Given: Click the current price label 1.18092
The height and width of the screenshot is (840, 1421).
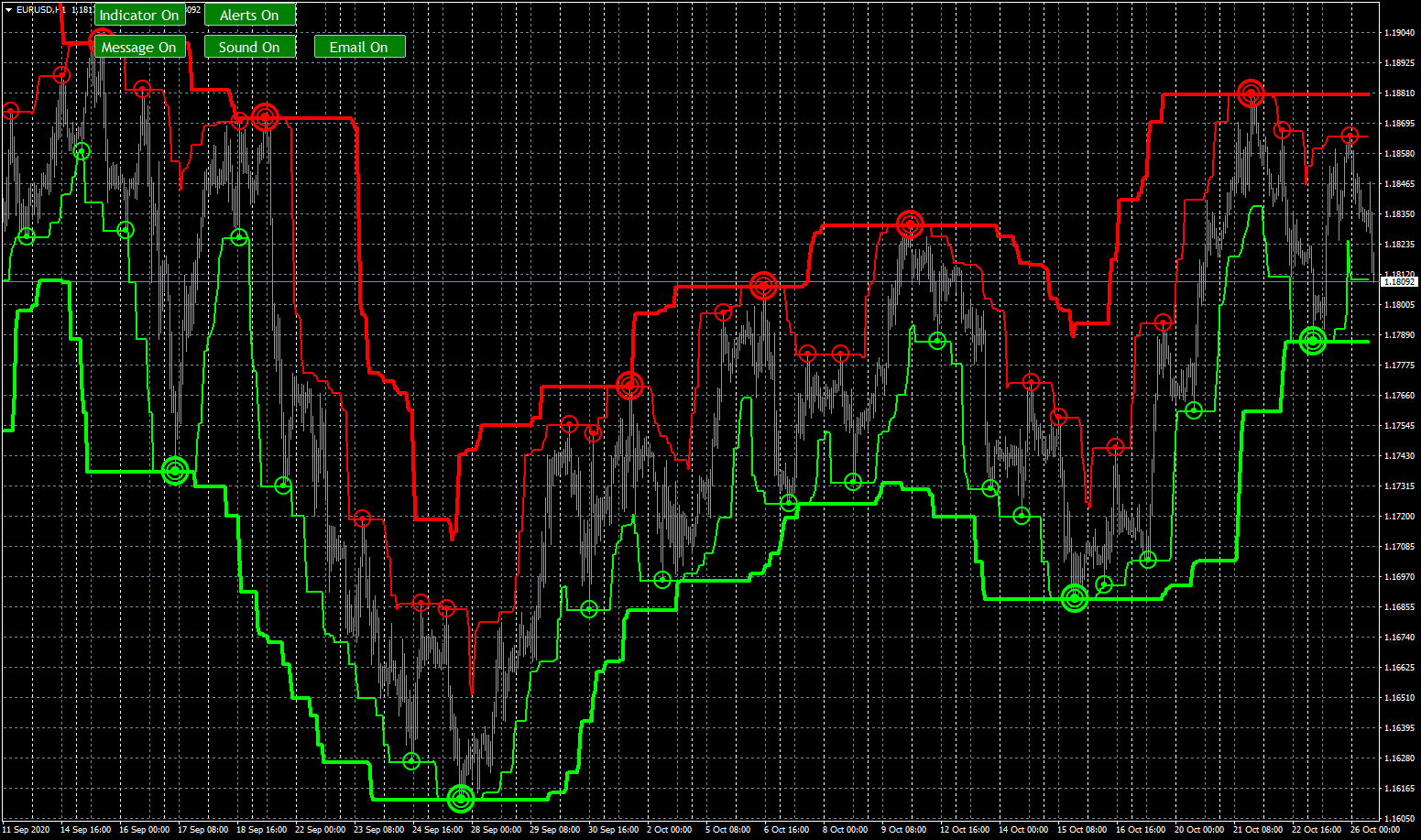Looking at the screenshot, I should pos(1399,282).
